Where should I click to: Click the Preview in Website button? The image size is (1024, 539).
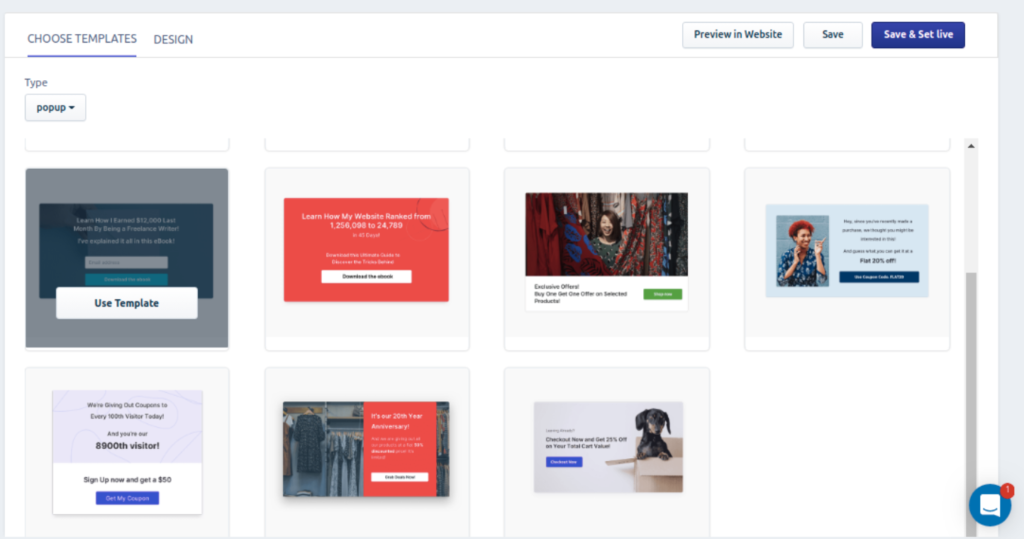738,35
